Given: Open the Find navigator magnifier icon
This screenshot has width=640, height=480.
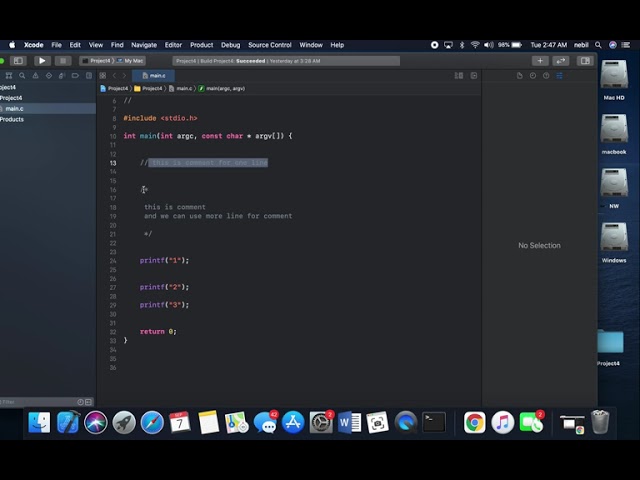Looking at the screenshot, I should point(22,76).
